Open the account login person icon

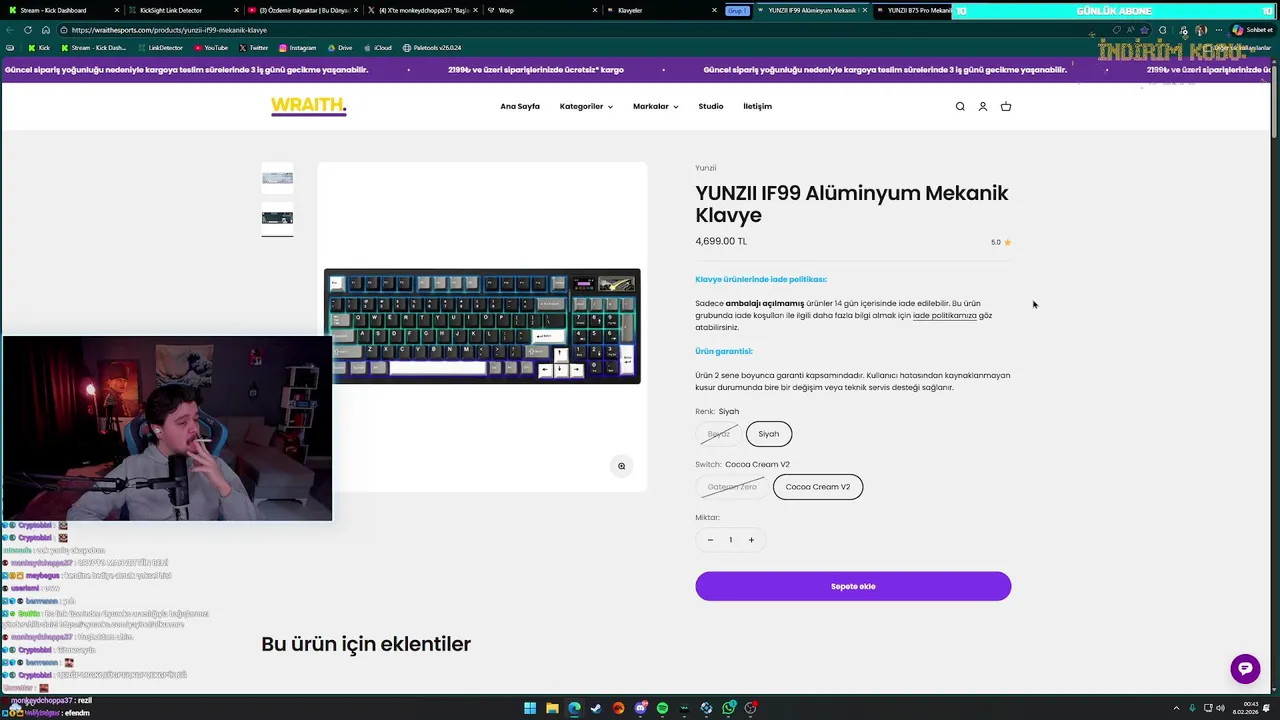(983, 107)
